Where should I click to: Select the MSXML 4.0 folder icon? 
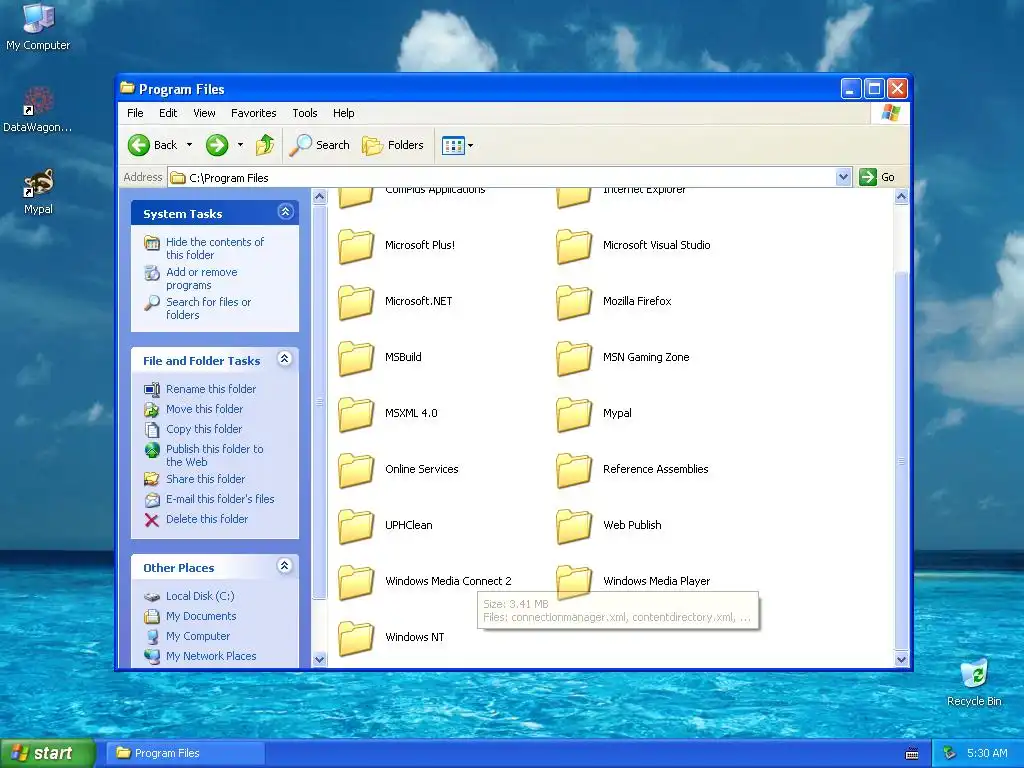click(x=356, y=415)
